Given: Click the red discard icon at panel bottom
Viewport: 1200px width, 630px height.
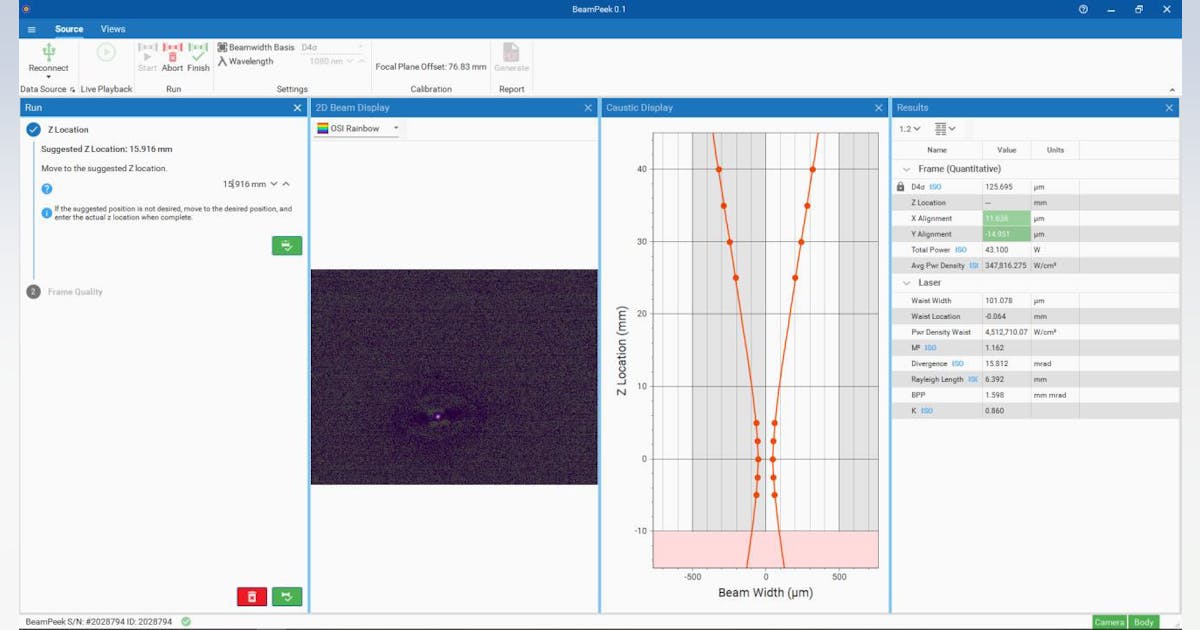Looking at the screenshot, I should pyautogui.click(x=253, y=596).
